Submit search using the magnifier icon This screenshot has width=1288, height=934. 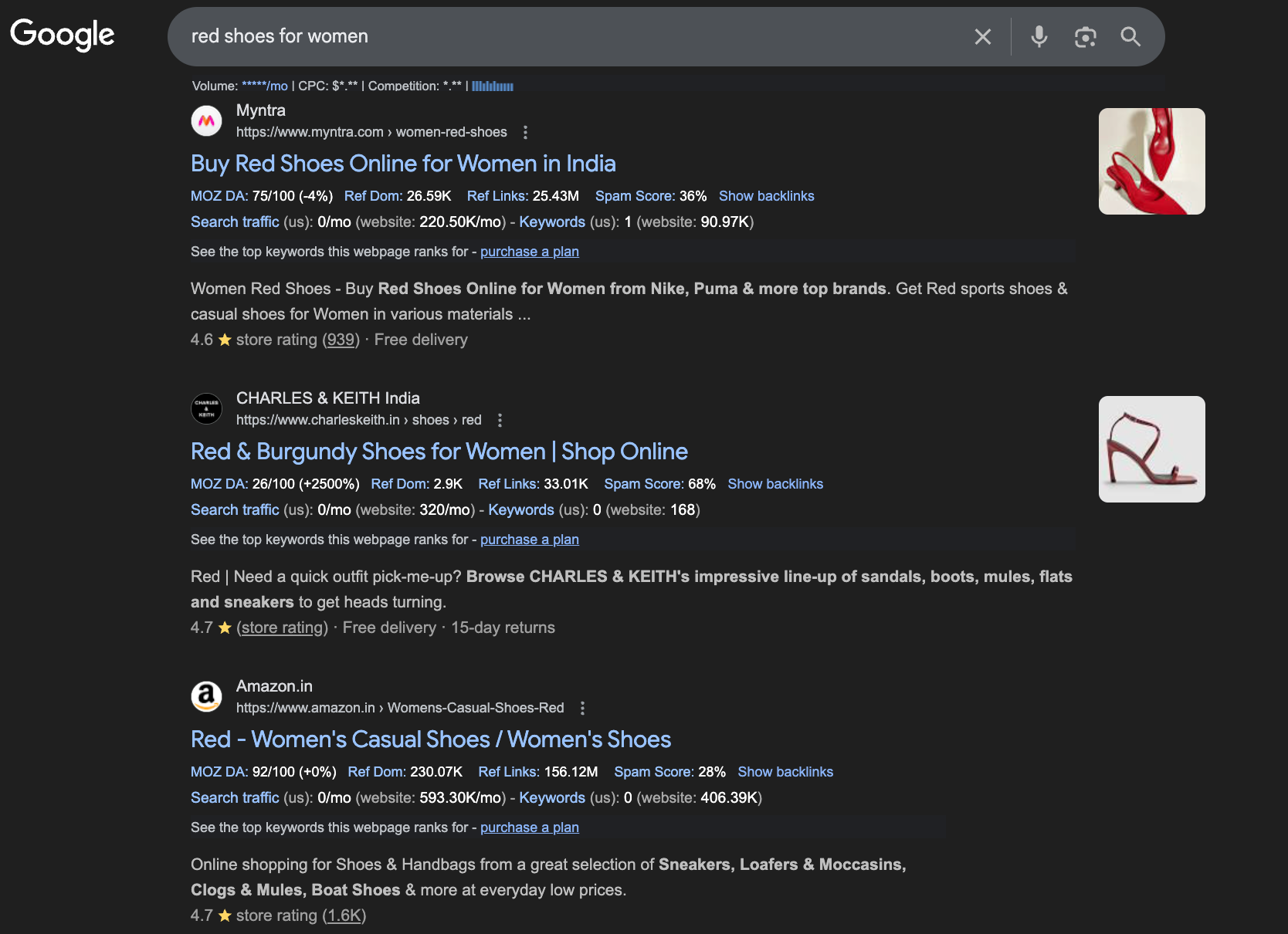coord(1130,36)
